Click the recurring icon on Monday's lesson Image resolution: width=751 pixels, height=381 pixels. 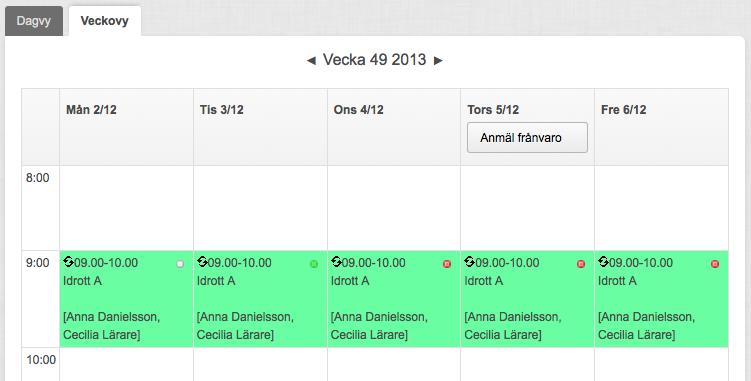68,262
